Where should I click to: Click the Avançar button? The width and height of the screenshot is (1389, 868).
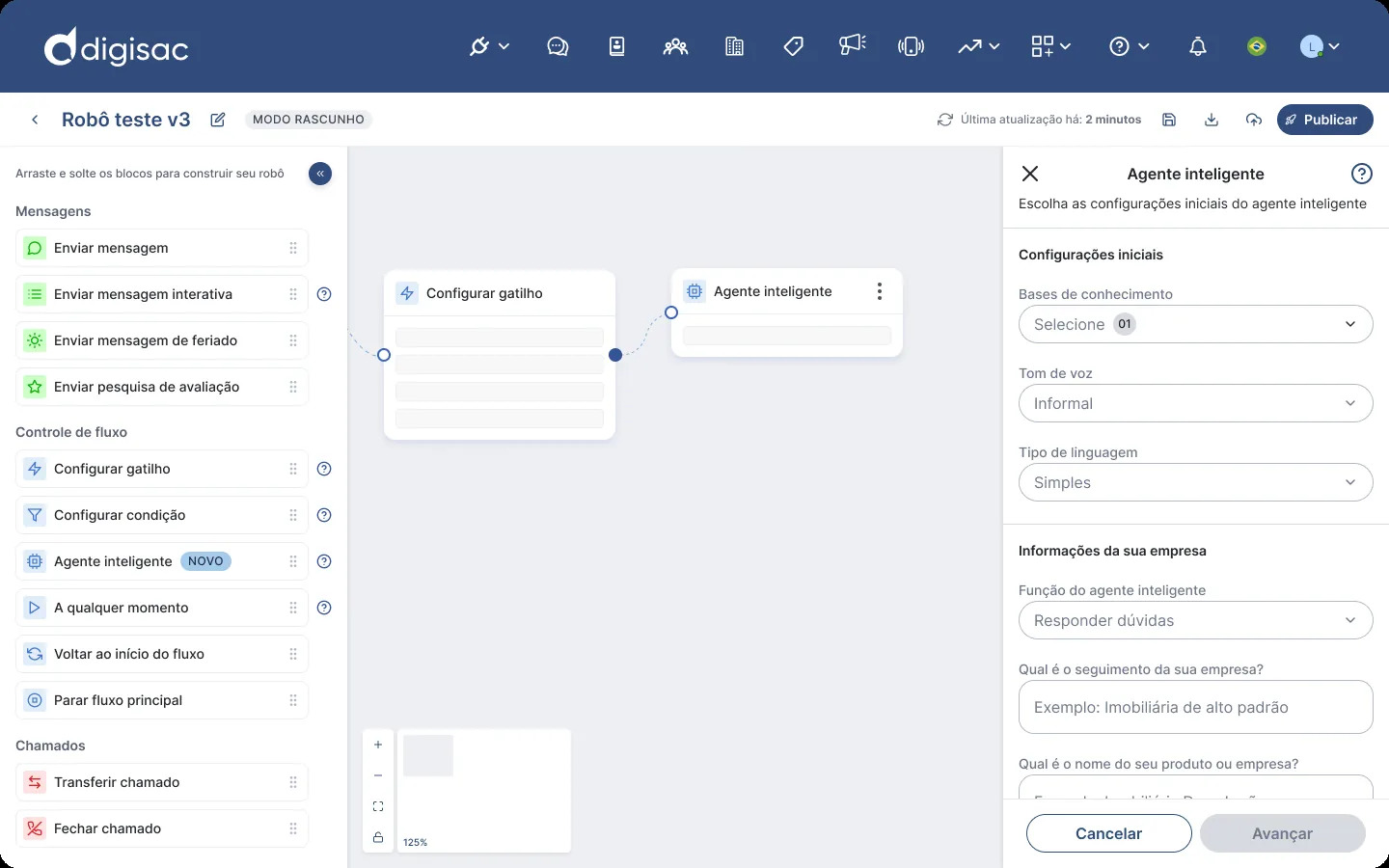1283,833
